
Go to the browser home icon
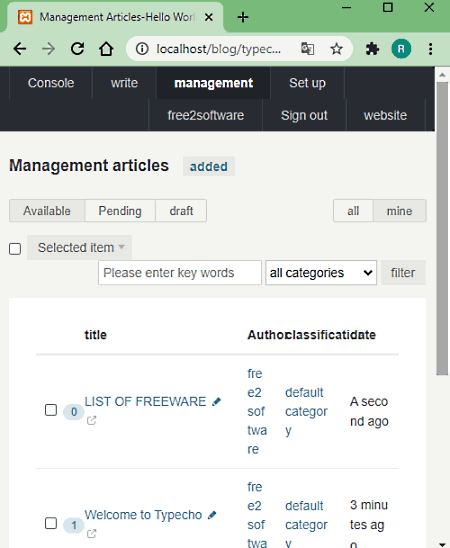click(x=106, y=49)
